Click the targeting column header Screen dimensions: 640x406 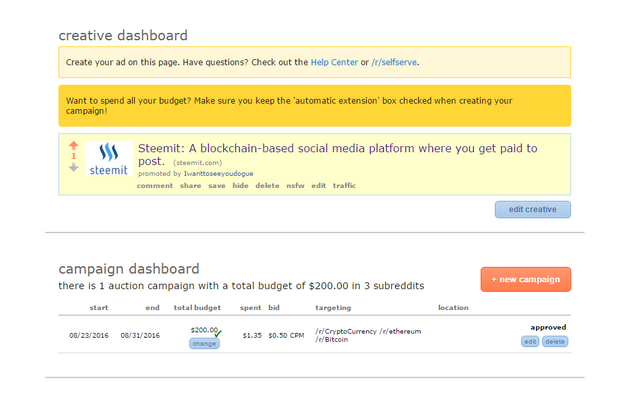pos(333,308)
